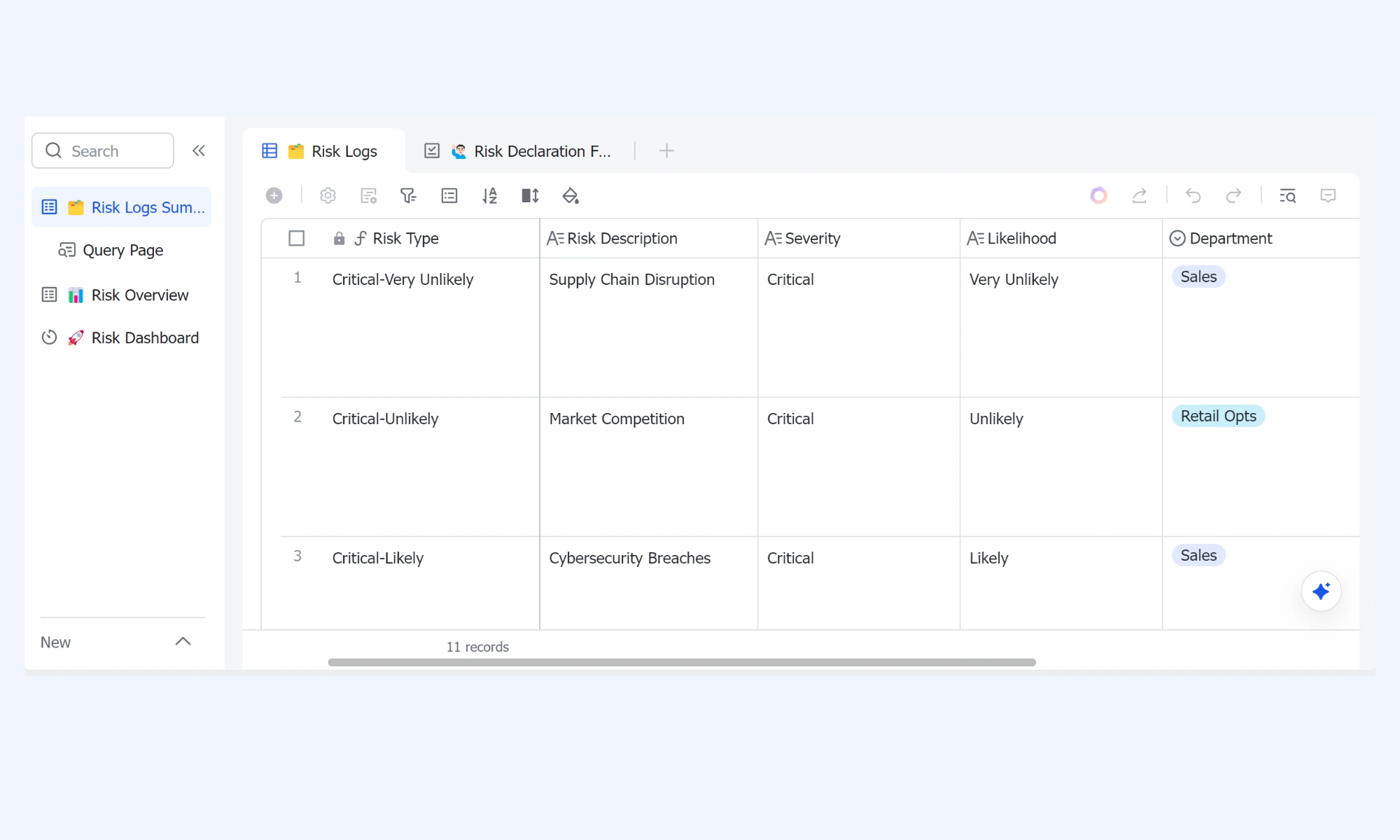The width and height of the screenshot is (1400, 840).
Task: Undo the last action
Action: point(1193,196)
